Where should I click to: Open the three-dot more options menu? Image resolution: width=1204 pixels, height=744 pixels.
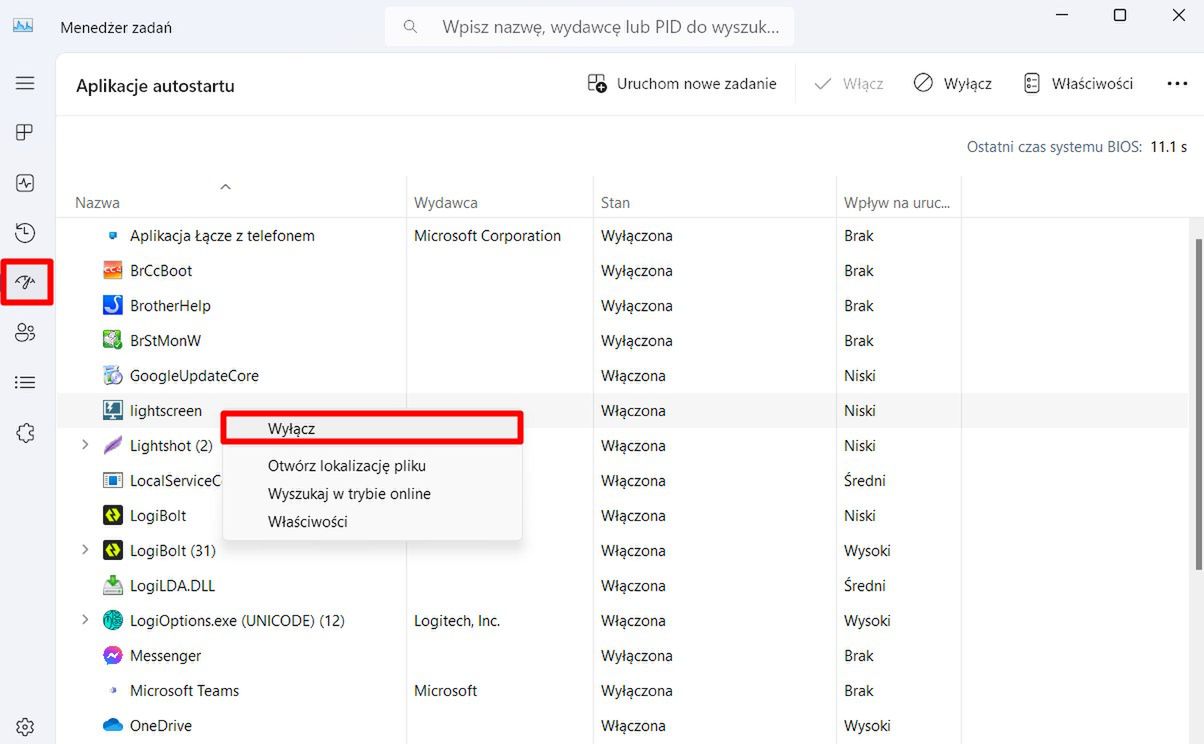click(x=1177, y=83)
